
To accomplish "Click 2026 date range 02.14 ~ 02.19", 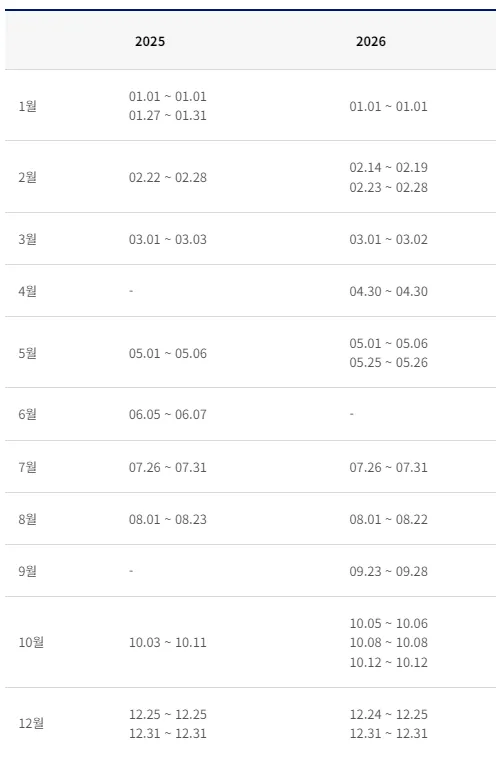I will click(388, 167).
